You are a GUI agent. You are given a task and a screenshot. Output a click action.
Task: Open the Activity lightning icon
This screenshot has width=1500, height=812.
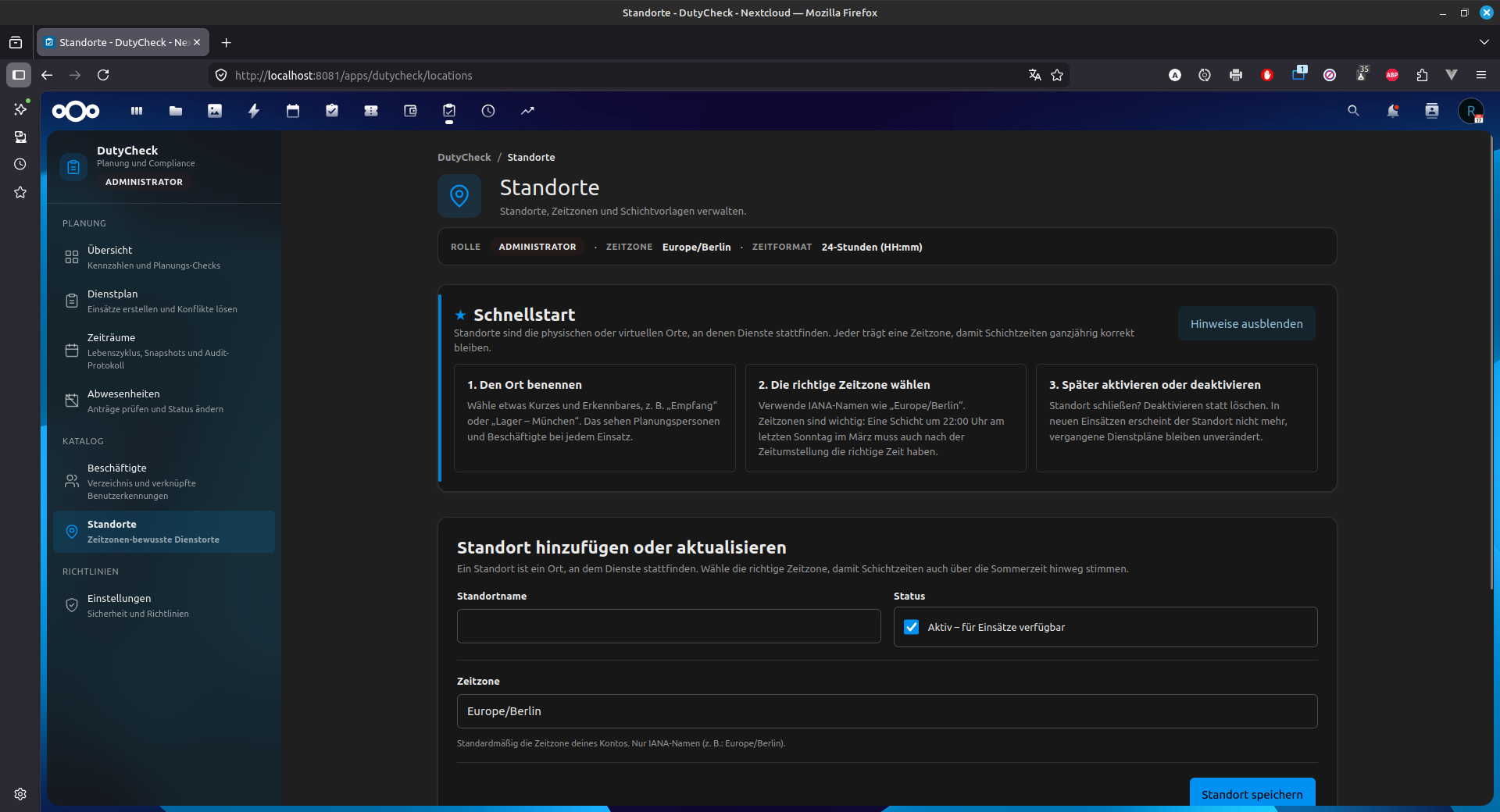click(254, 111)
